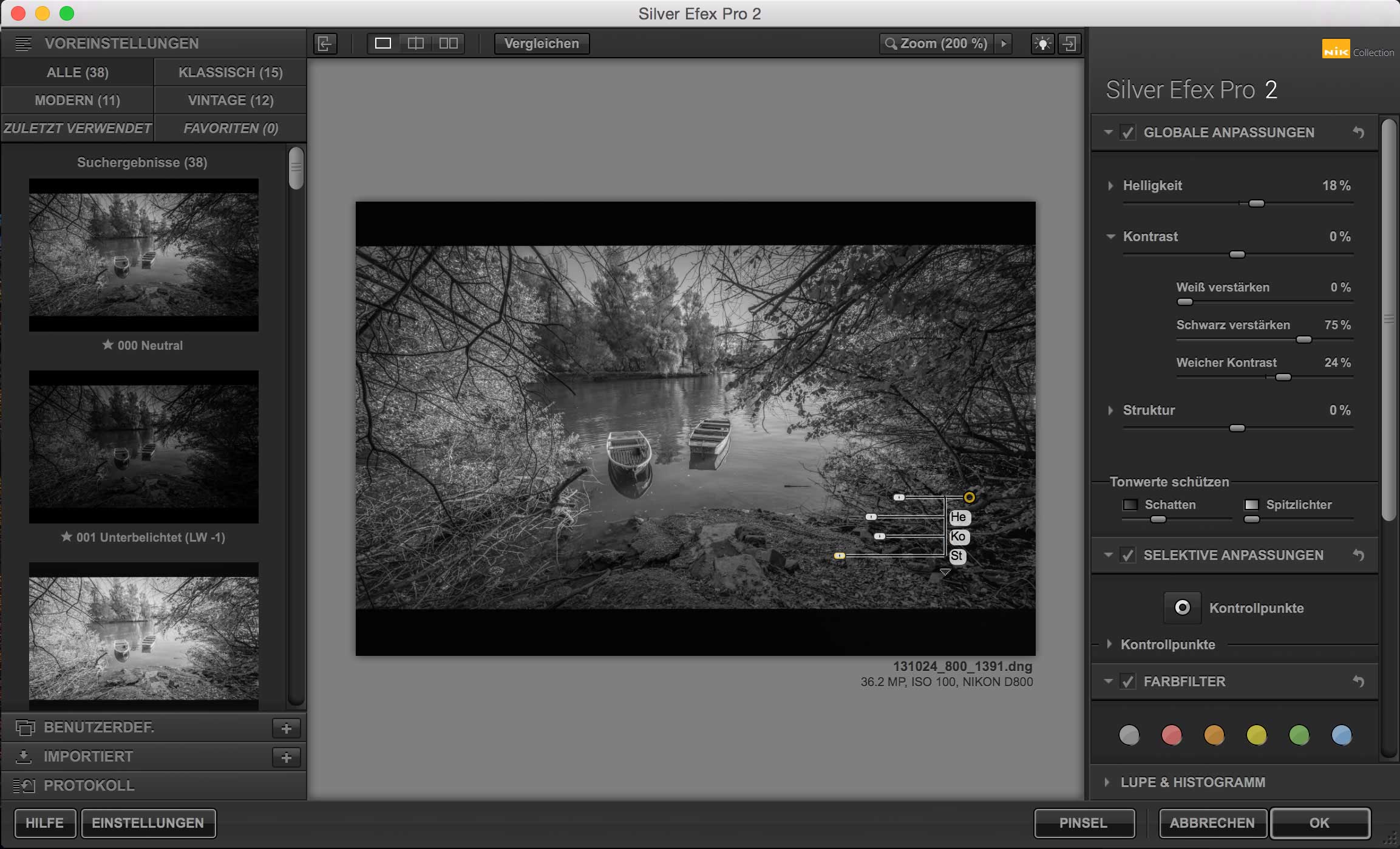1400x849 pixels.
Task: Select the Klassisch (15) presets tab
Action: [230, 72]
